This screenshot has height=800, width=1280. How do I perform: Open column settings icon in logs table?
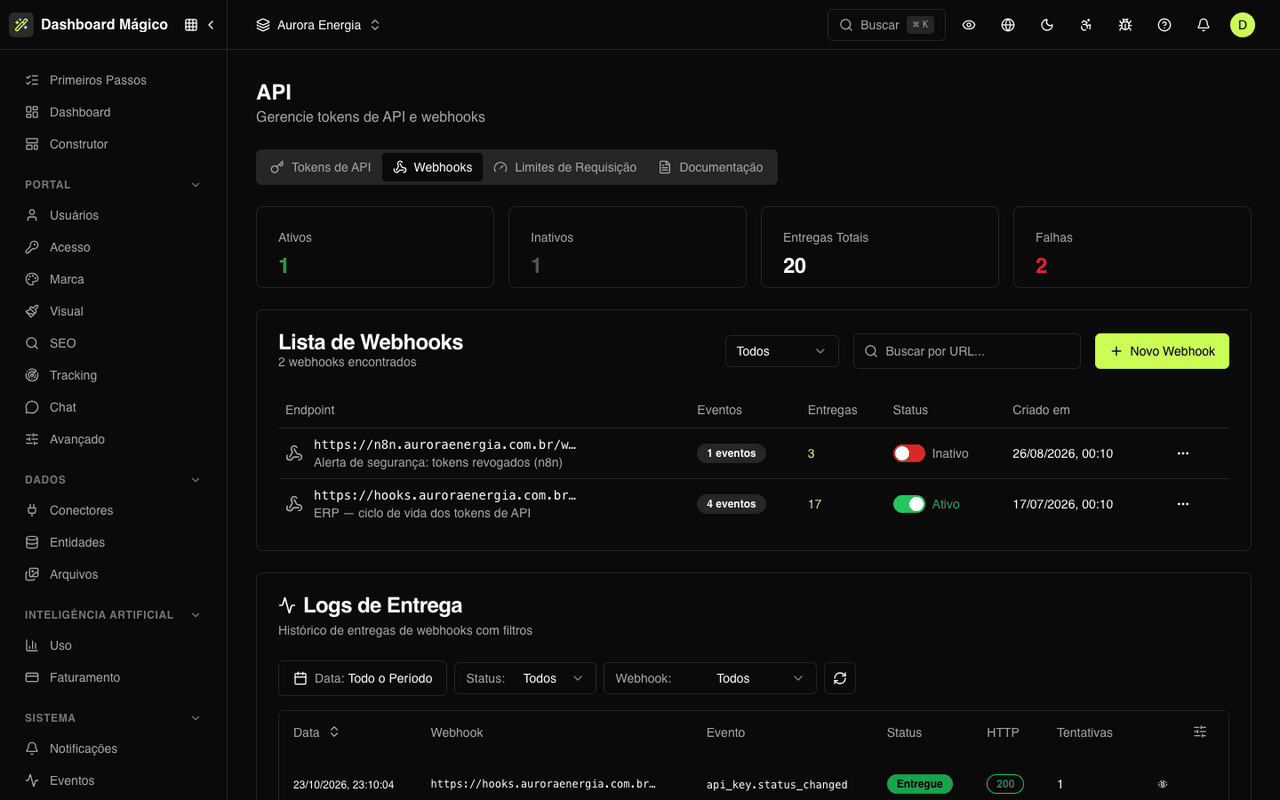[1200, 732]
